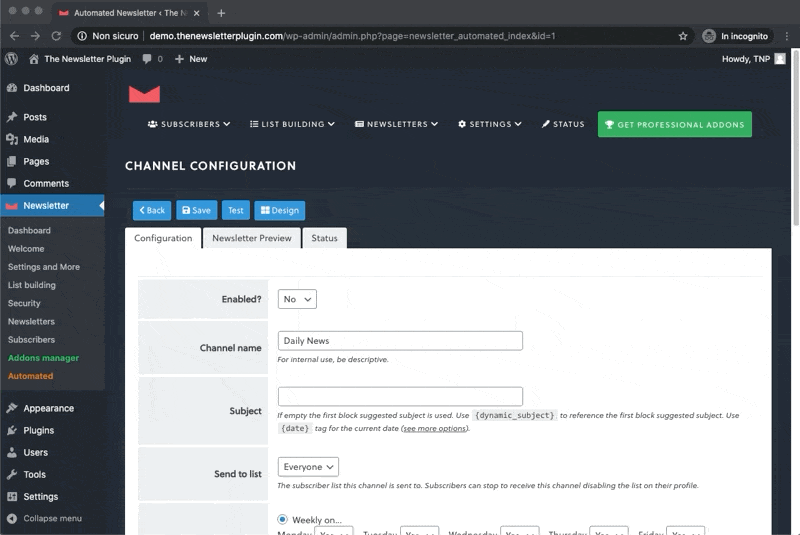Image resolution: width=800 pixels, height=535 pixels.
Task: Click the Collapse menu arrow icon
Action: click(x=12, y=518)
